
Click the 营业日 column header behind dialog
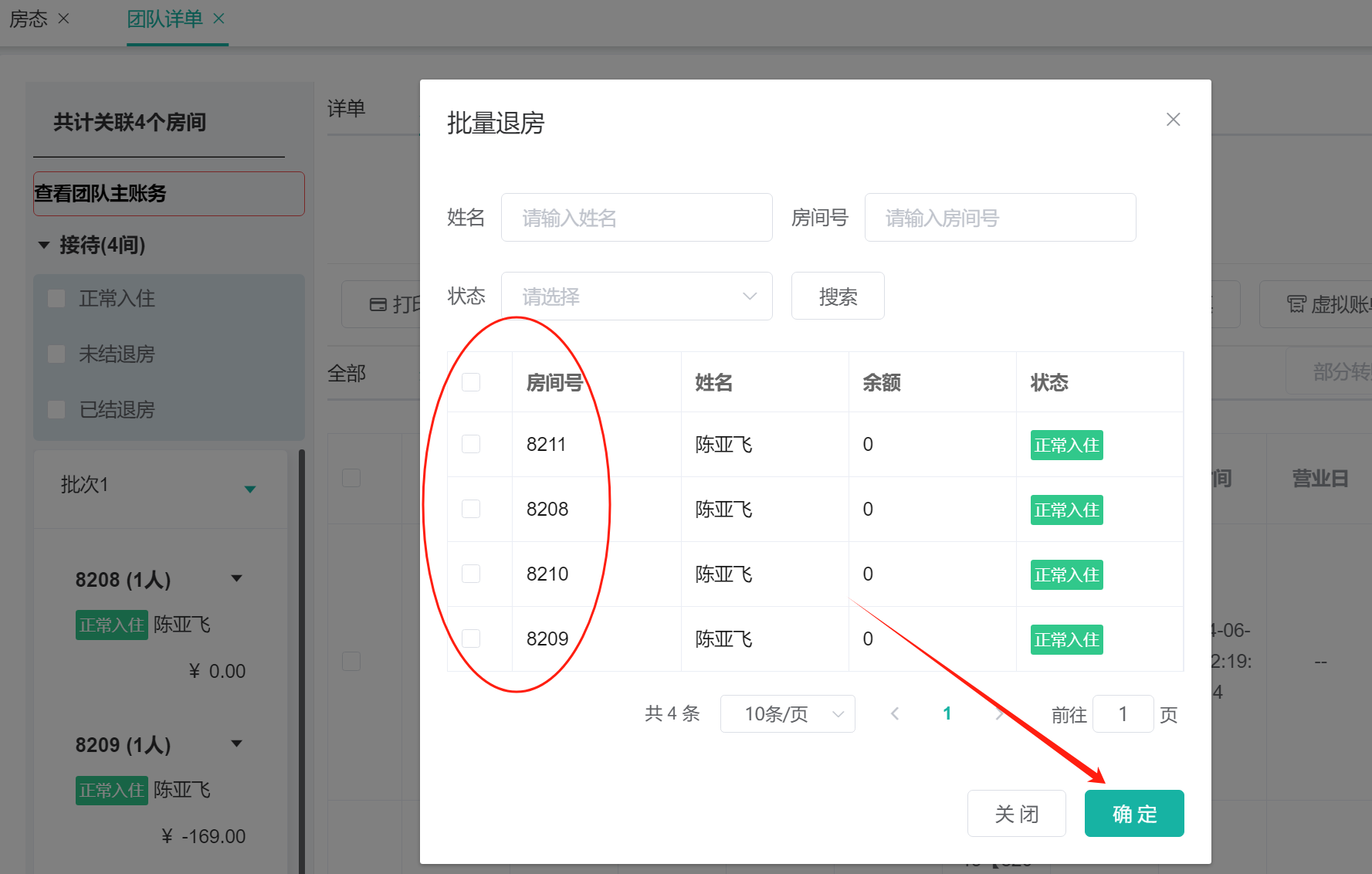(1320, 479)
